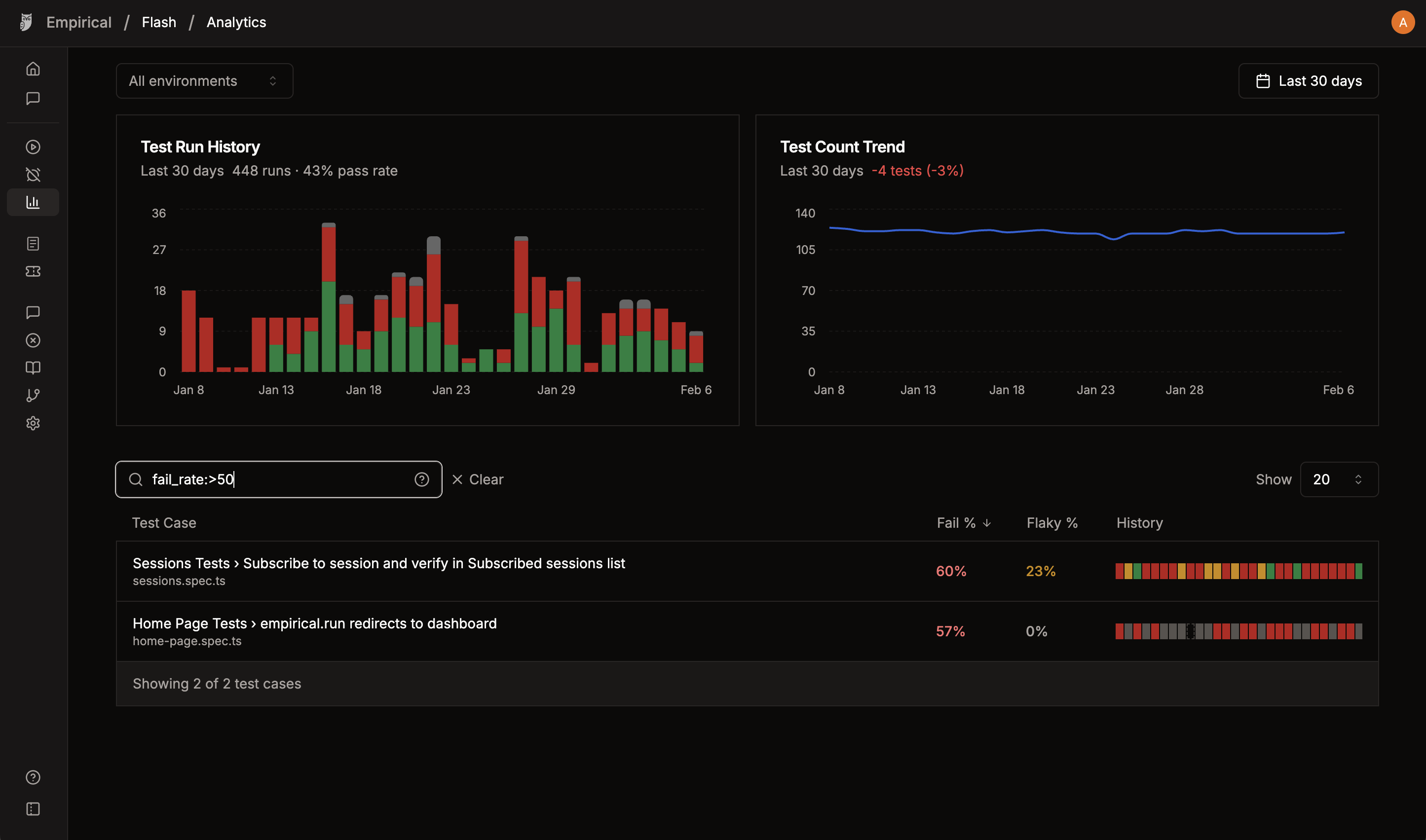Switch to the Analytics breadcrumb tab

(x=236, y=22)
